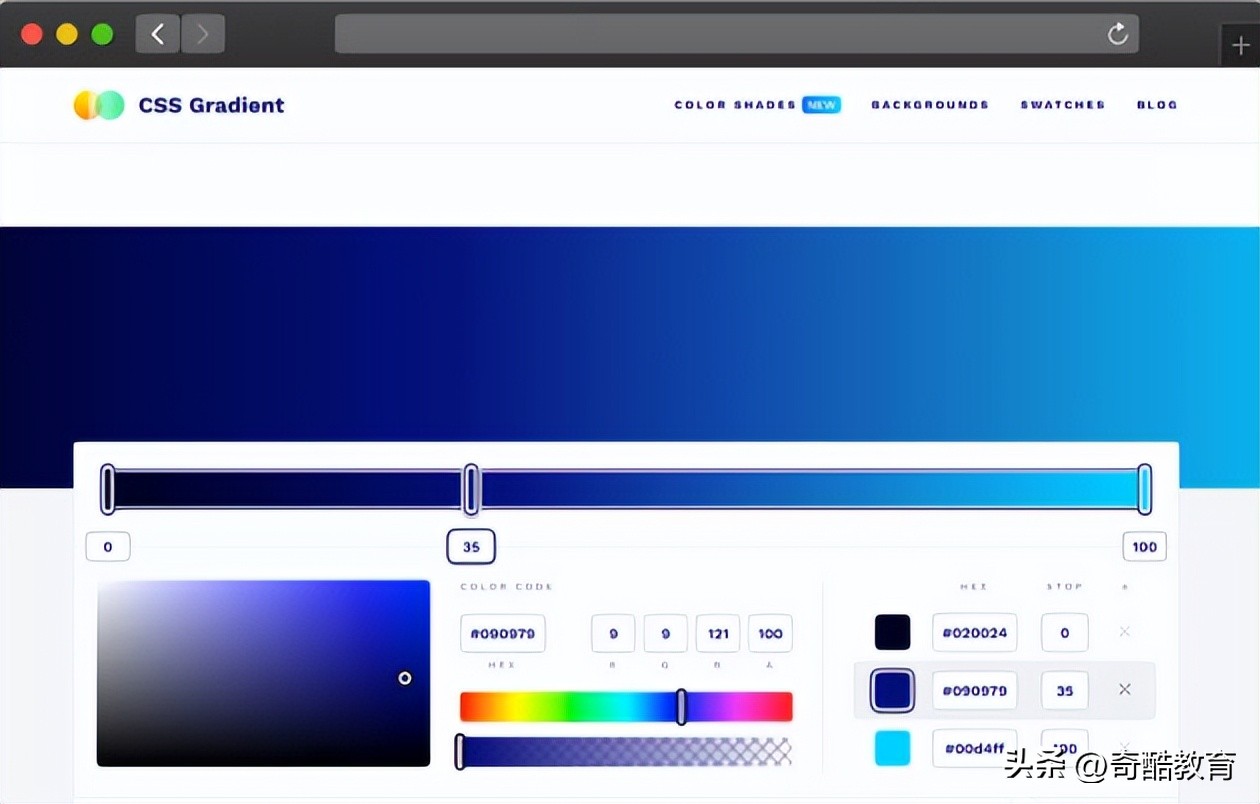Select the #020024 color stop swatch

pos(891,631)
